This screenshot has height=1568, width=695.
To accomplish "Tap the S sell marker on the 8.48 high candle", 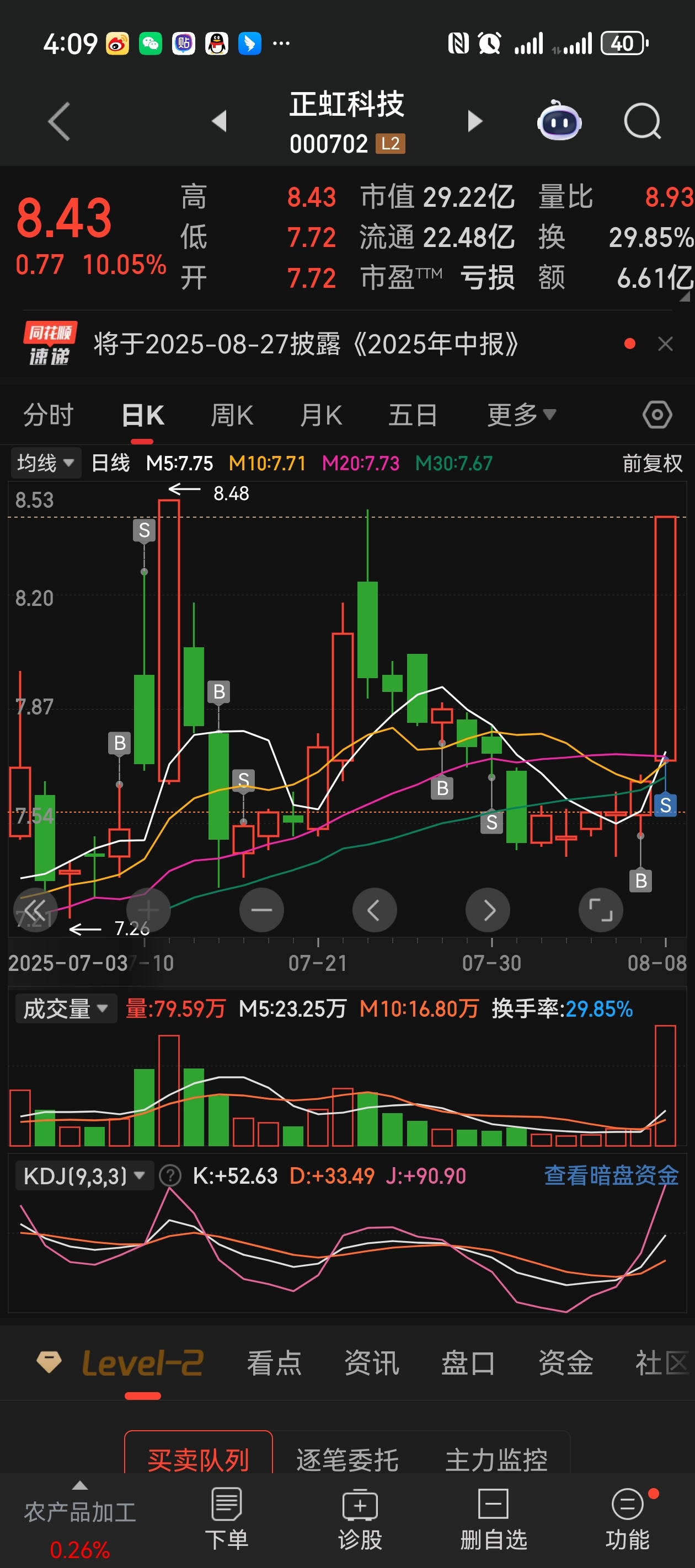I will point(145,530).
